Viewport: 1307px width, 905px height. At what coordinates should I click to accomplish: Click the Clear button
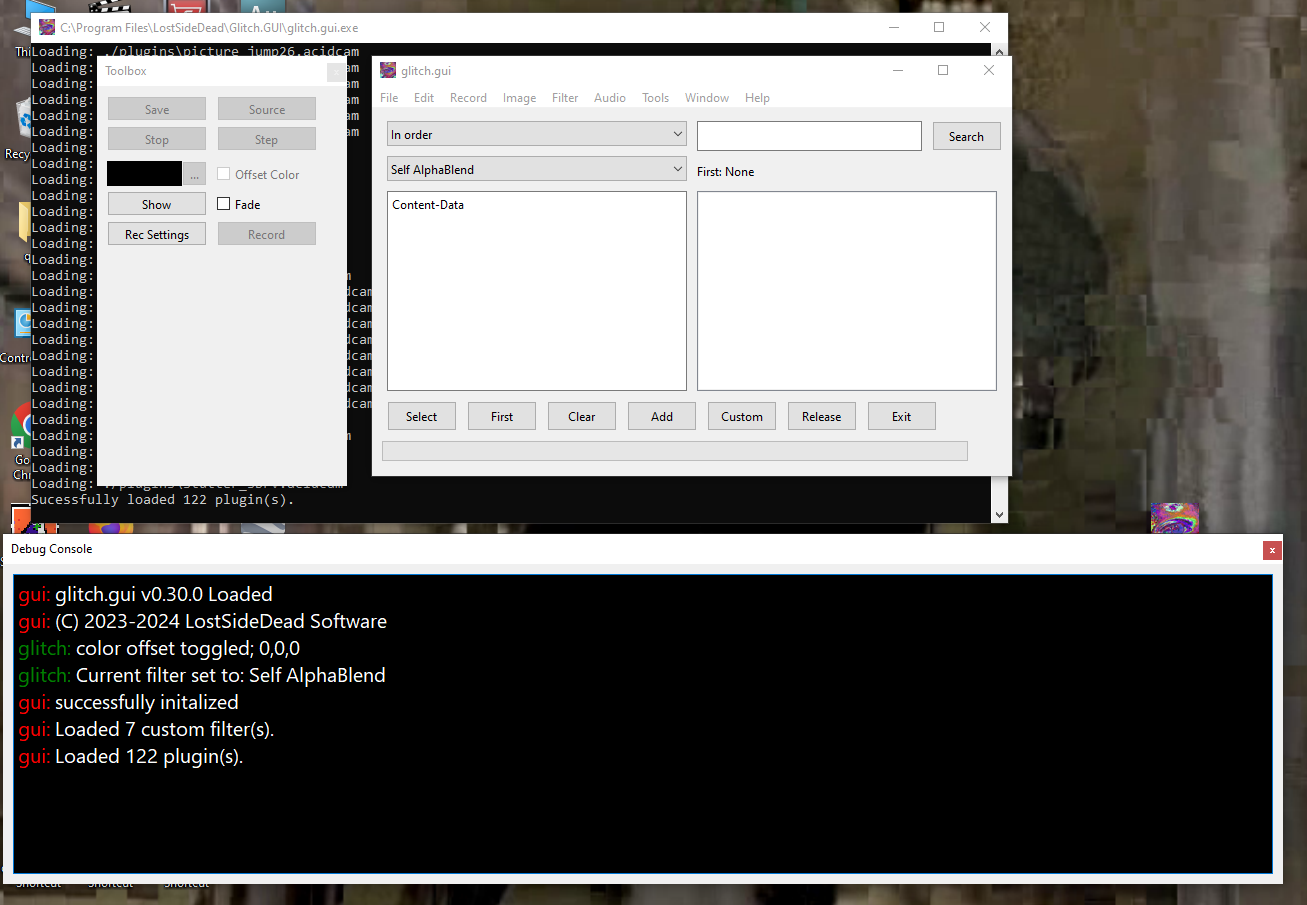tap(582, 417)
